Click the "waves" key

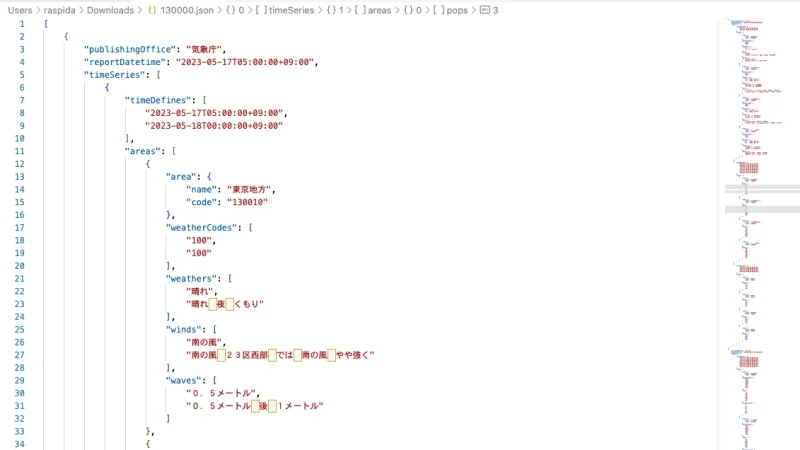point(184,381)
